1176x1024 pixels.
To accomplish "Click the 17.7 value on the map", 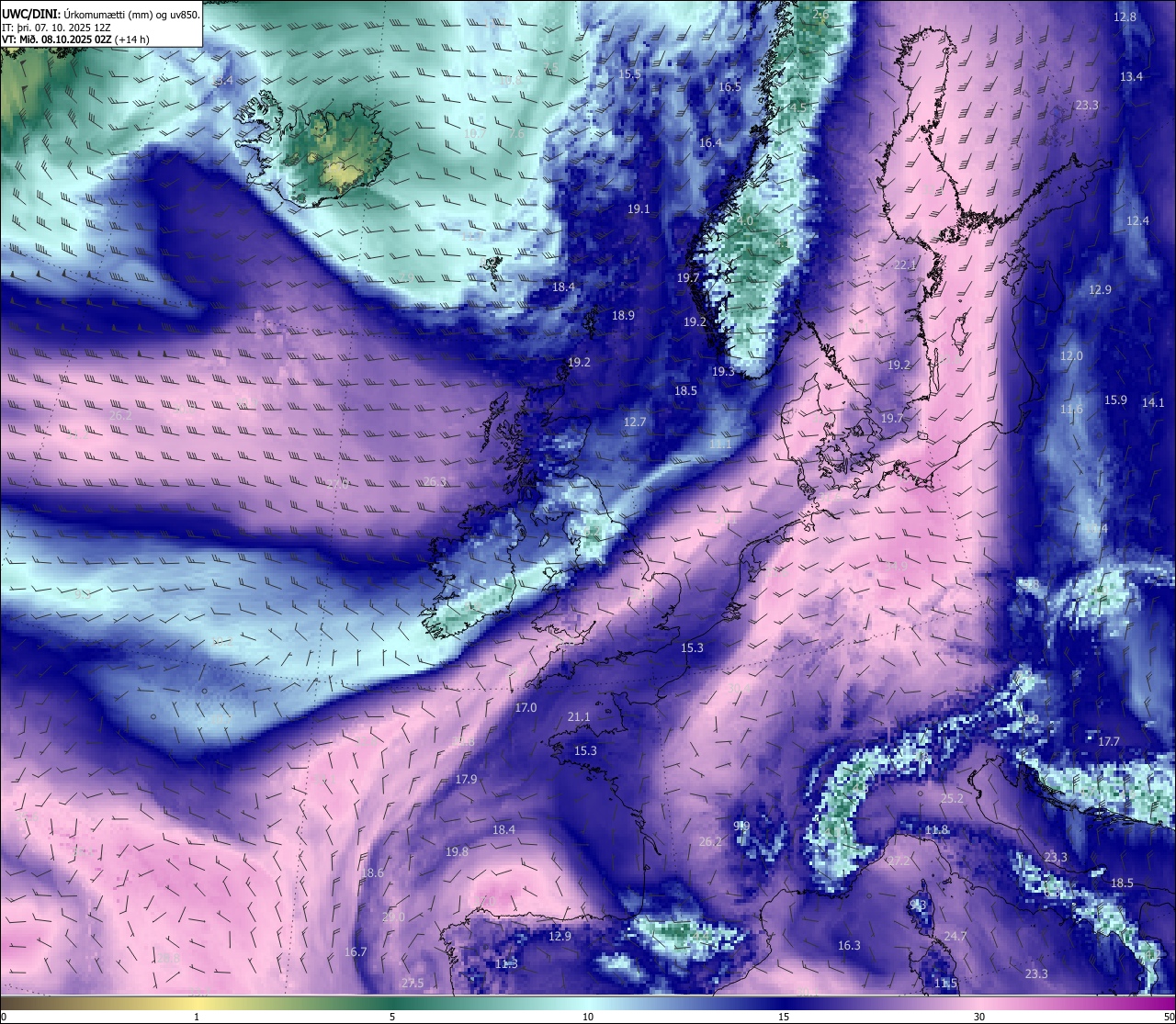I will [x=1109, y=741].
